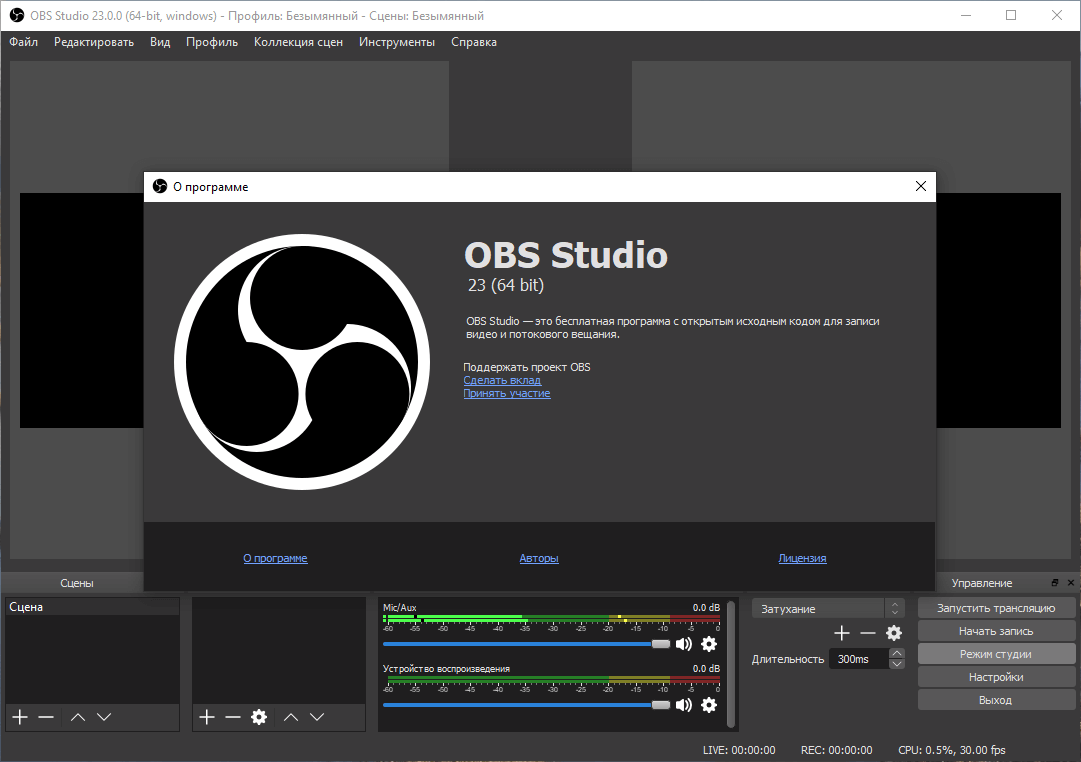Open source properties via the gear icon

(259, 717)
